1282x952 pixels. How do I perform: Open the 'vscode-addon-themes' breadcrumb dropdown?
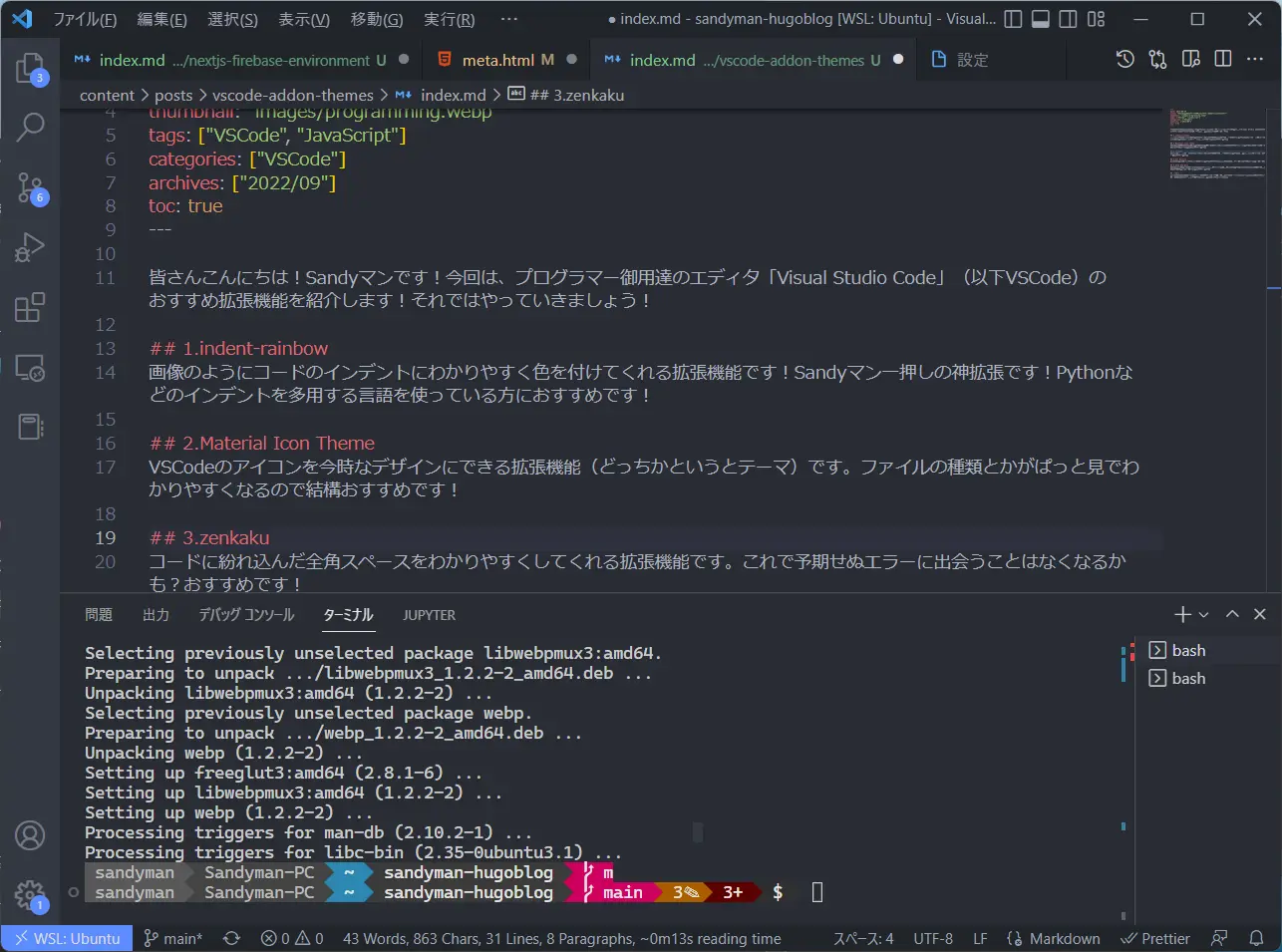point(293,95)
